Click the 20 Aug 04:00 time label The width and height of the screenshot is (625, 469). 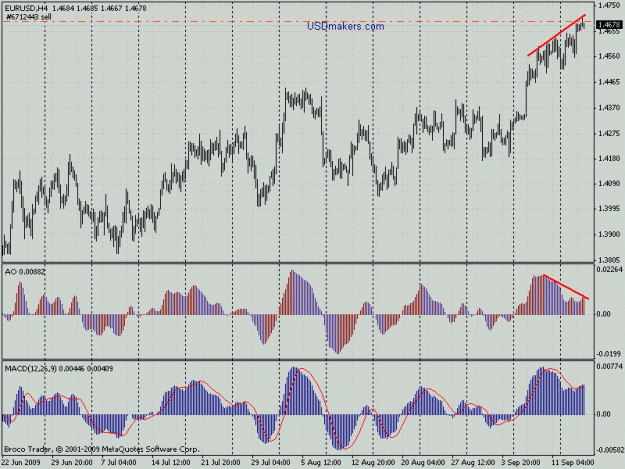pos(423,463)
